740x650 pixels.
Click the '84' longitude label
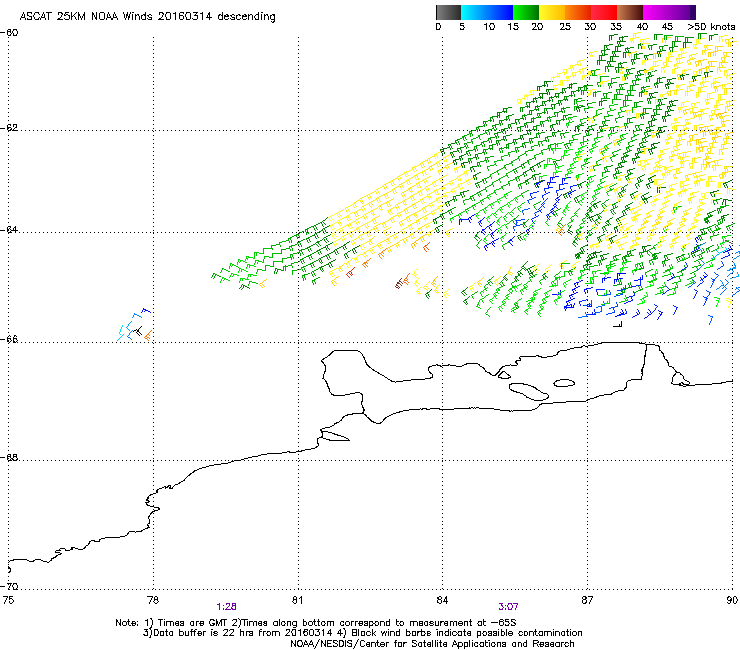pyautogui.click(x=442, y=600)
